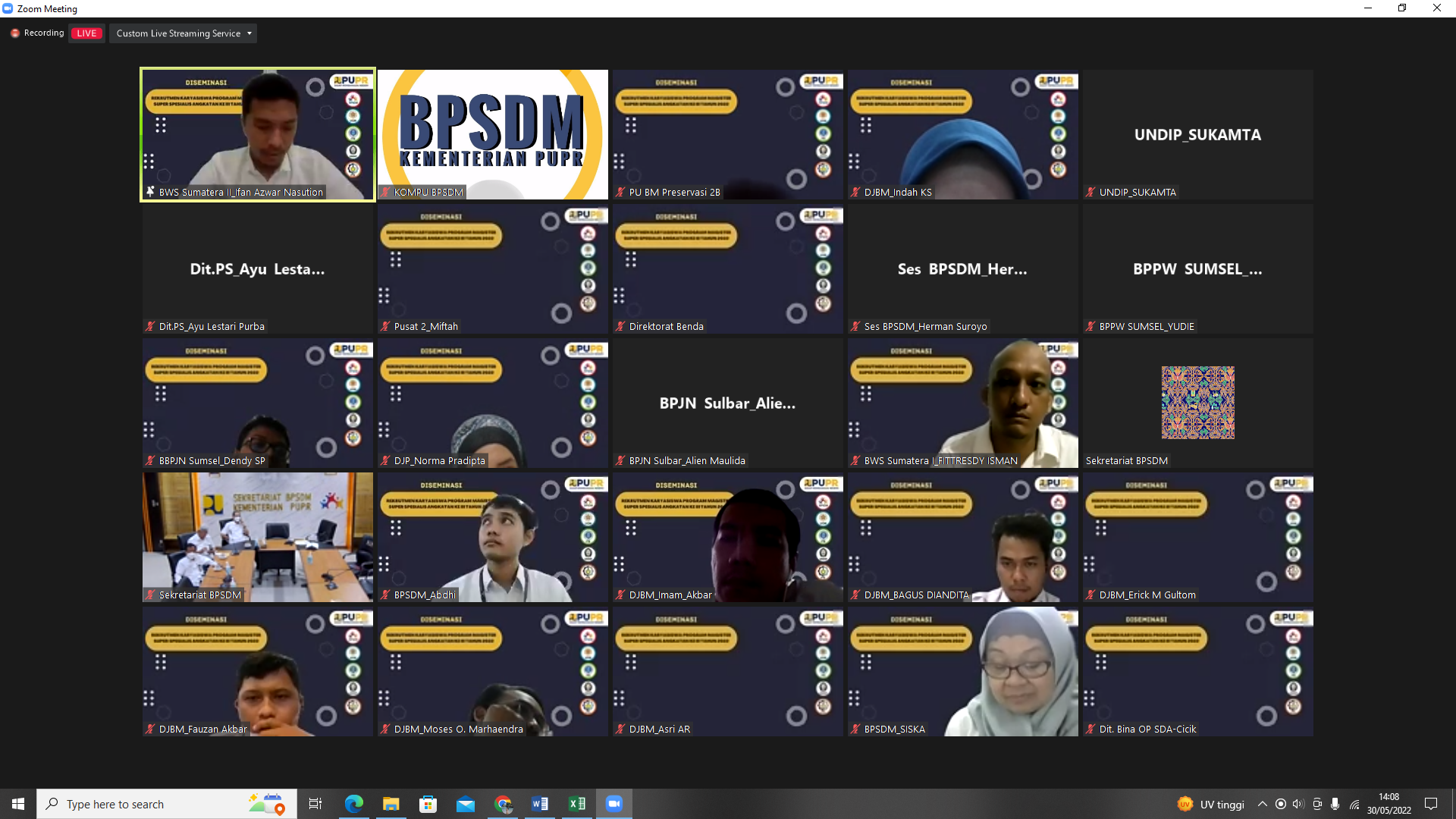This screenshot has height=819, width=1456.
Task: Select the Dit.PS_Ayu Lestari Purba participant tile
Action: (x=258, y=268)
